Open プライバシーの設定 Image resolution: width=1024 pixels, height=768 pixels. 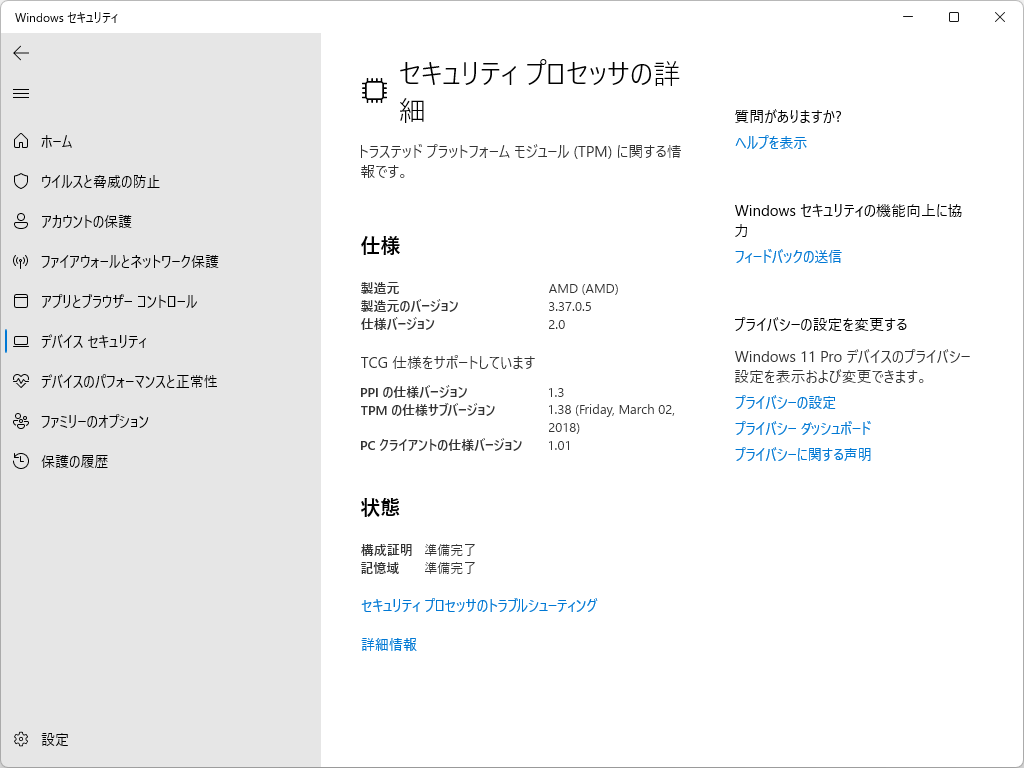[x=786, y=402]
